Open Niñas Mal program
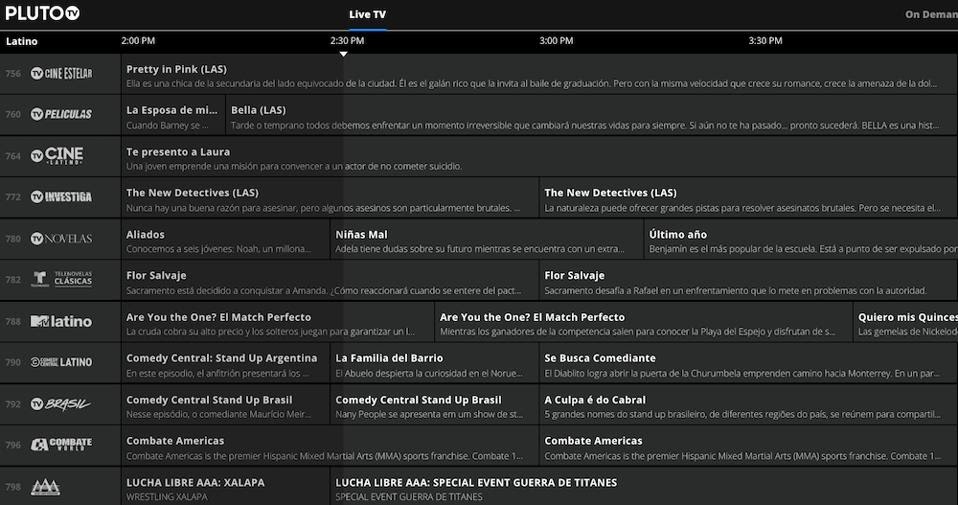958x505 pixels. (x=487, y=239)
